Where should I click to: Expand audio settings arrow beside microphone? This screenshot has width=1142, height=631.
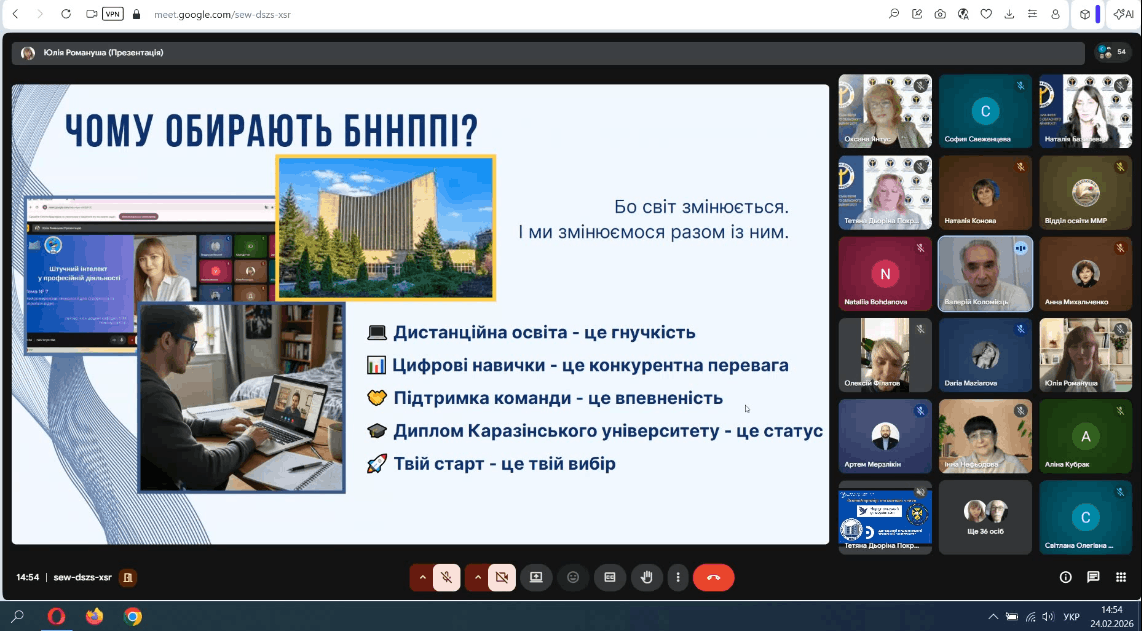pyautogui.click(x=422, y=577)
